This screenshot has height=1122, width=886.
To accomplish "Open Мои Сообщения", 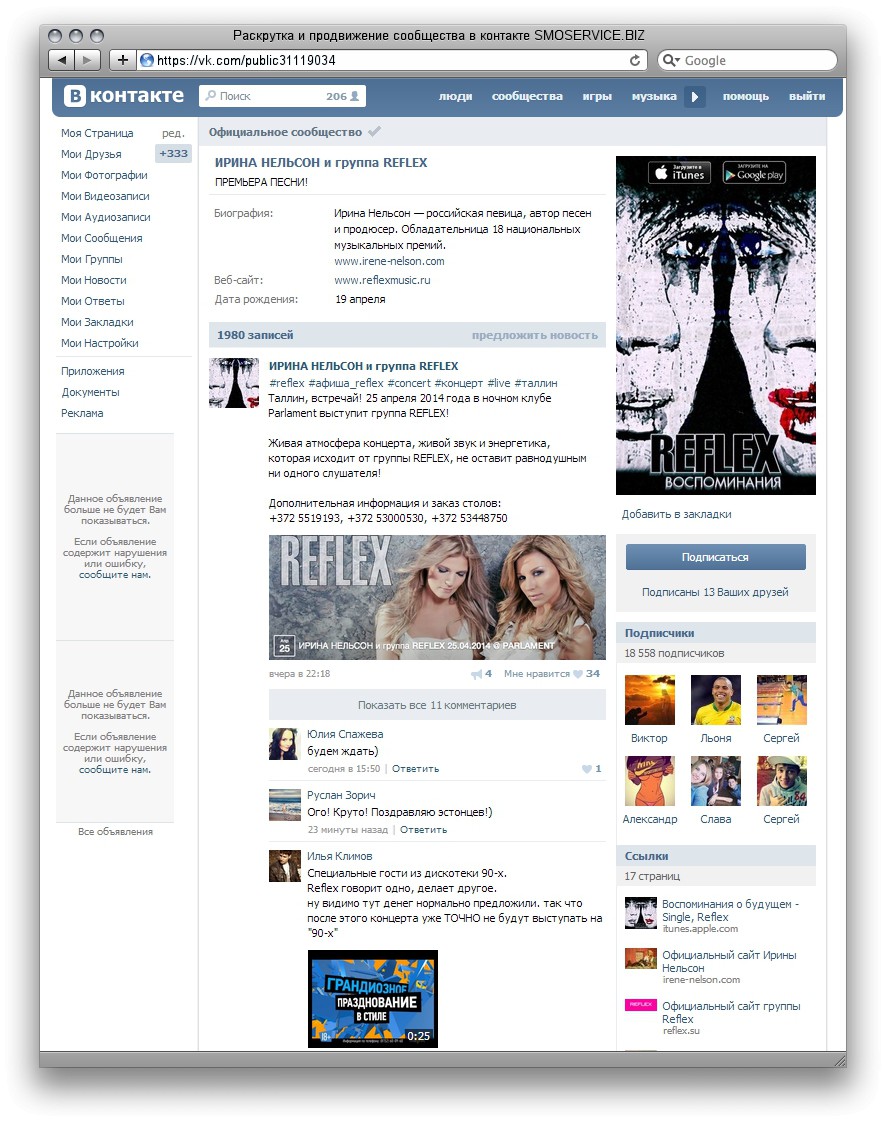I will [102, 238].
